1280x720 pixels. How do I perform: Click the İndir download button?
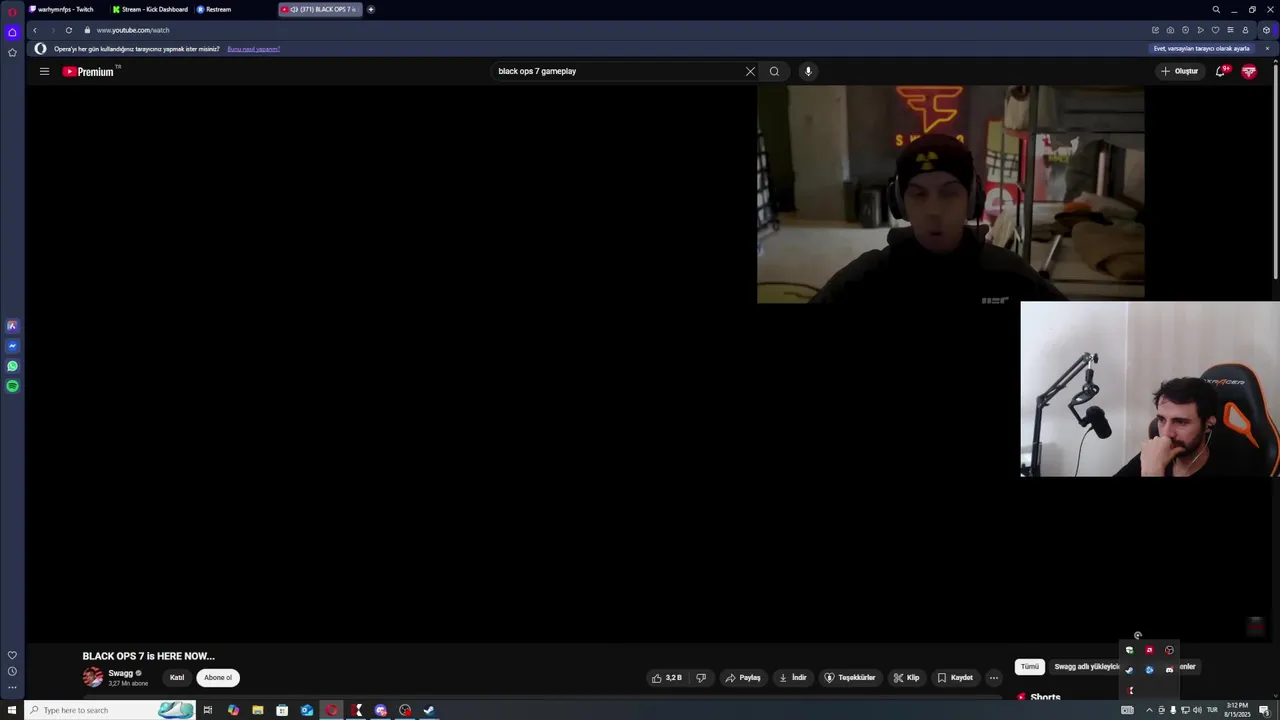click(793, 678)
